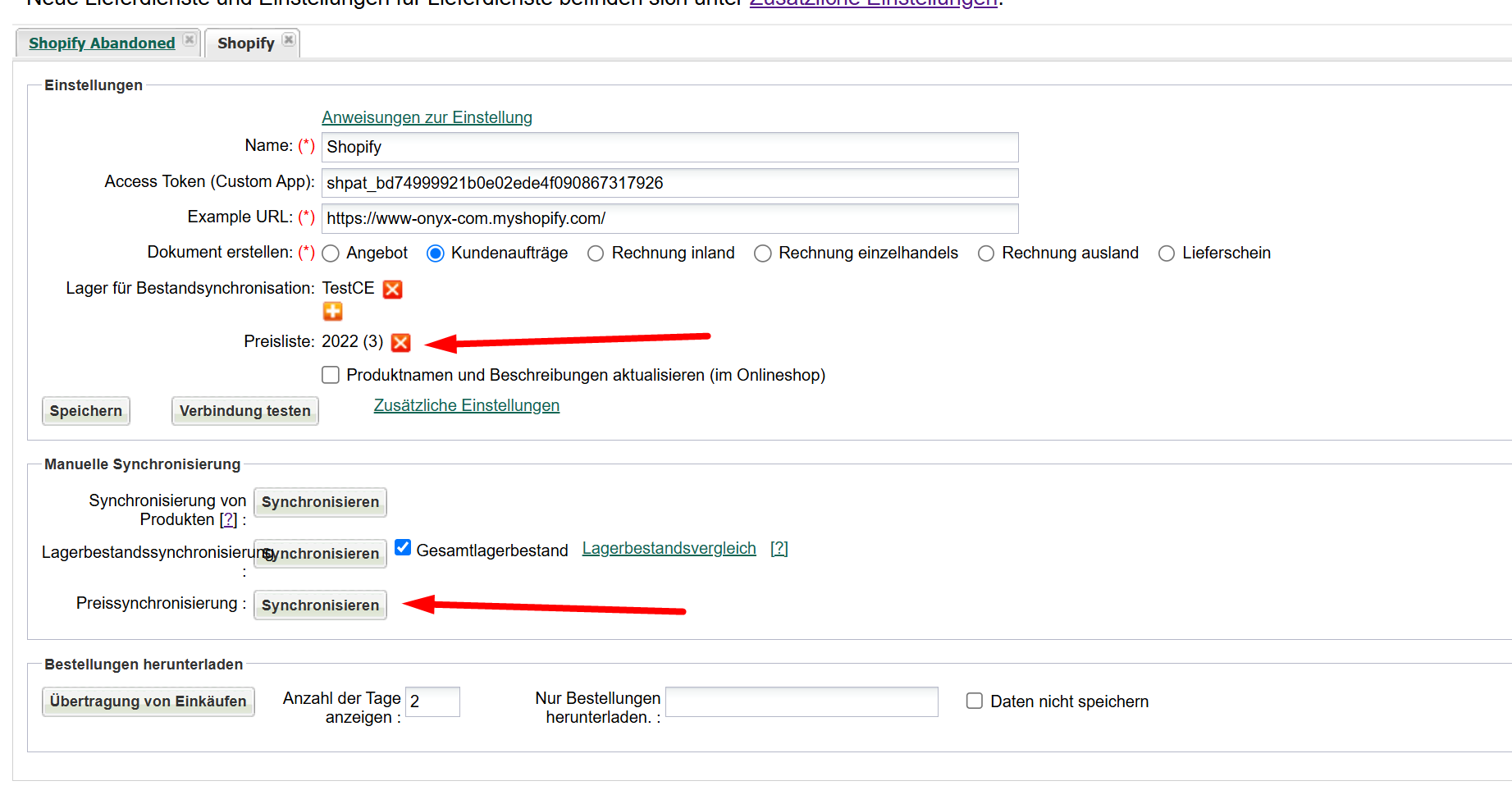Screen dimensions: 1512x804
Task: Open the Lagerbestandsvergleich link
Action: click(x=669, y=548)
